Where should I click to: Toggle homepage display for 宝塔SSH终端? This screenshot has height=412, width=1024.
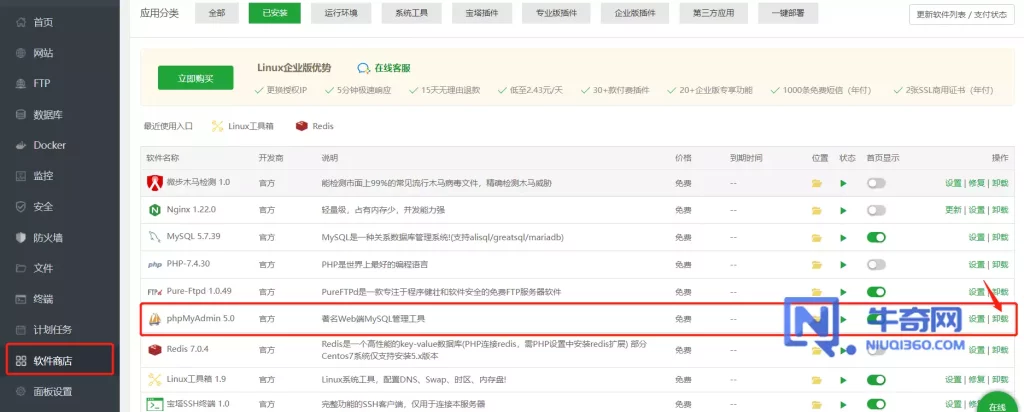tap(876, 405)
